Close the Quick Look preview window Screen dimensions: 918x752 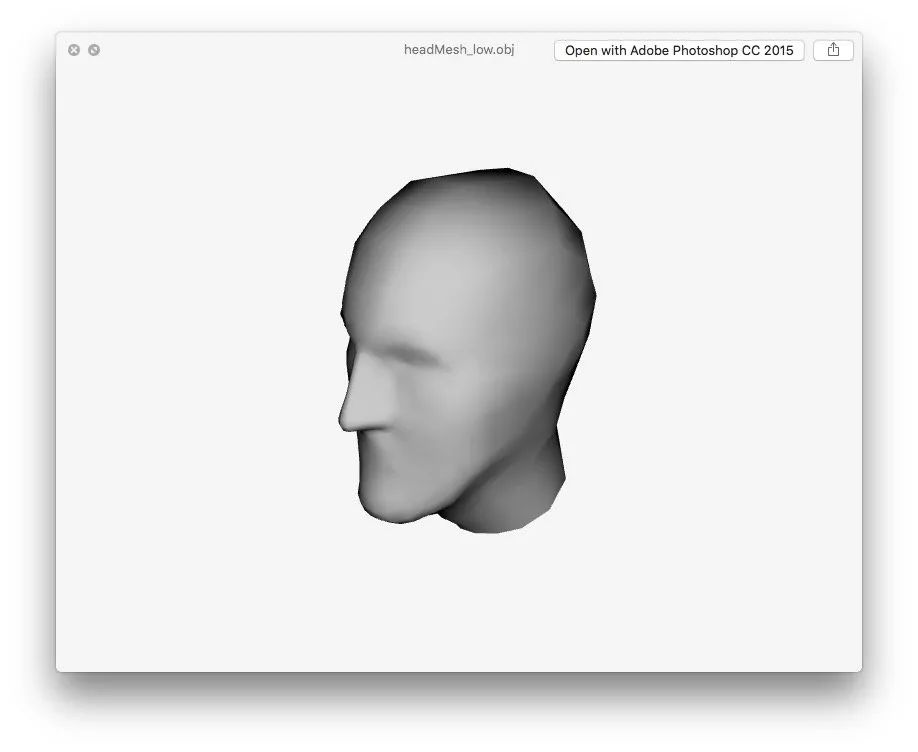pos(74,50)
